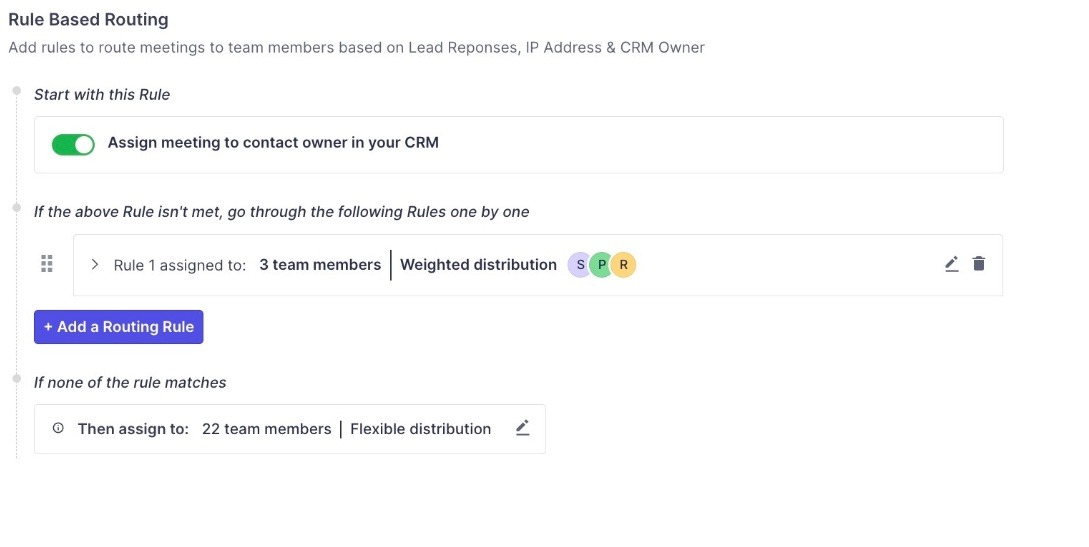1089x547 pixels.
Task: Click the "Rule Based Routing" heading
Action: coord(88,19)
